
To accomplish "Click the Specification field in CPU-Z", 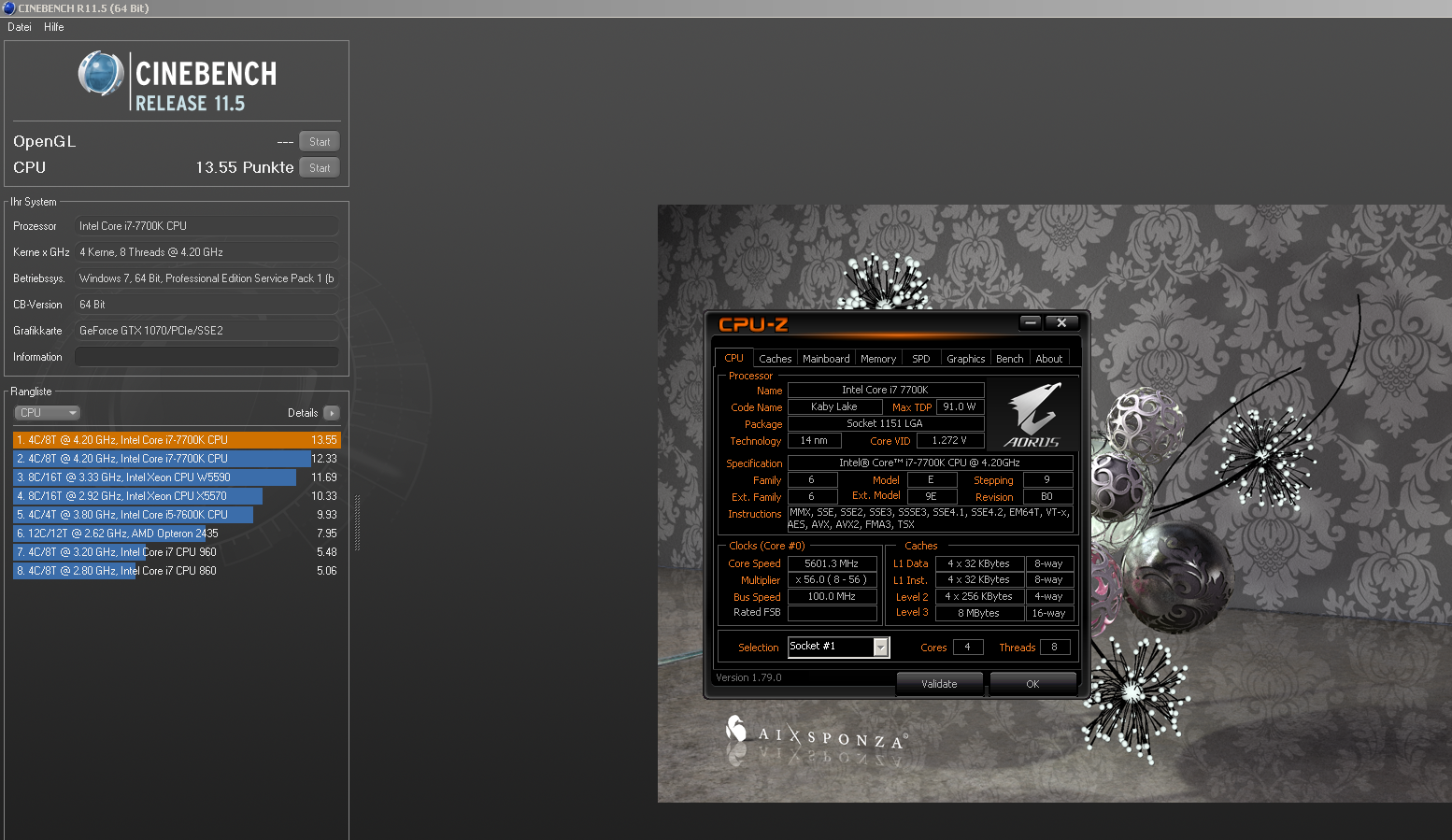I will [x=930, y=463].
